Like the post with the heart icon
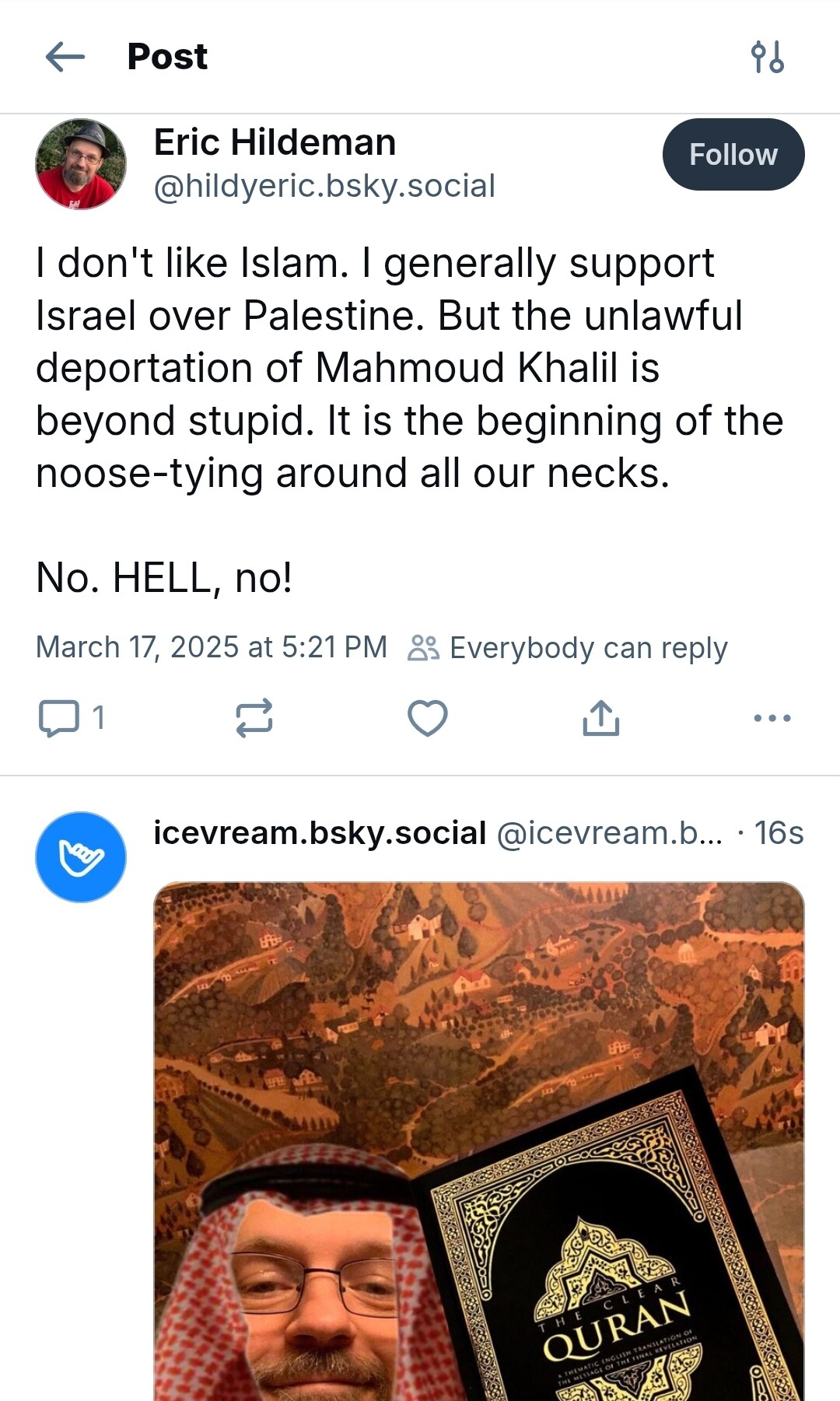This screenshot has height=1401, width=840. tap(428, 718)
